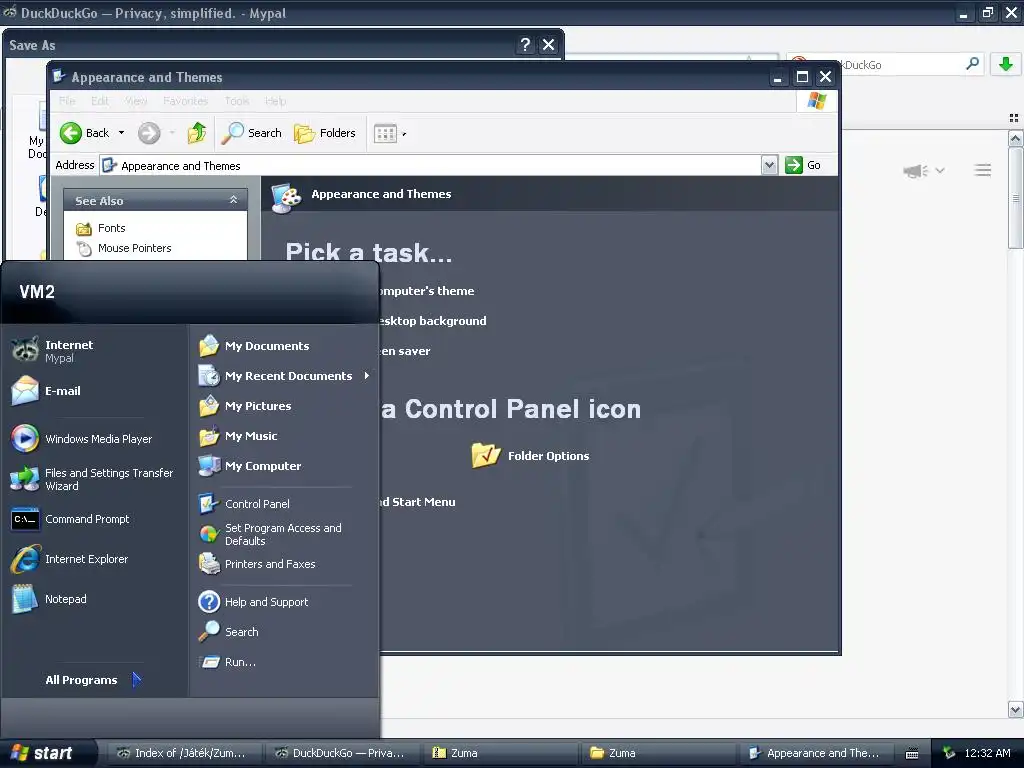Click the browser scrollbar up arrow
This screenshot has width=1024, height=768.
point(1015,138)
